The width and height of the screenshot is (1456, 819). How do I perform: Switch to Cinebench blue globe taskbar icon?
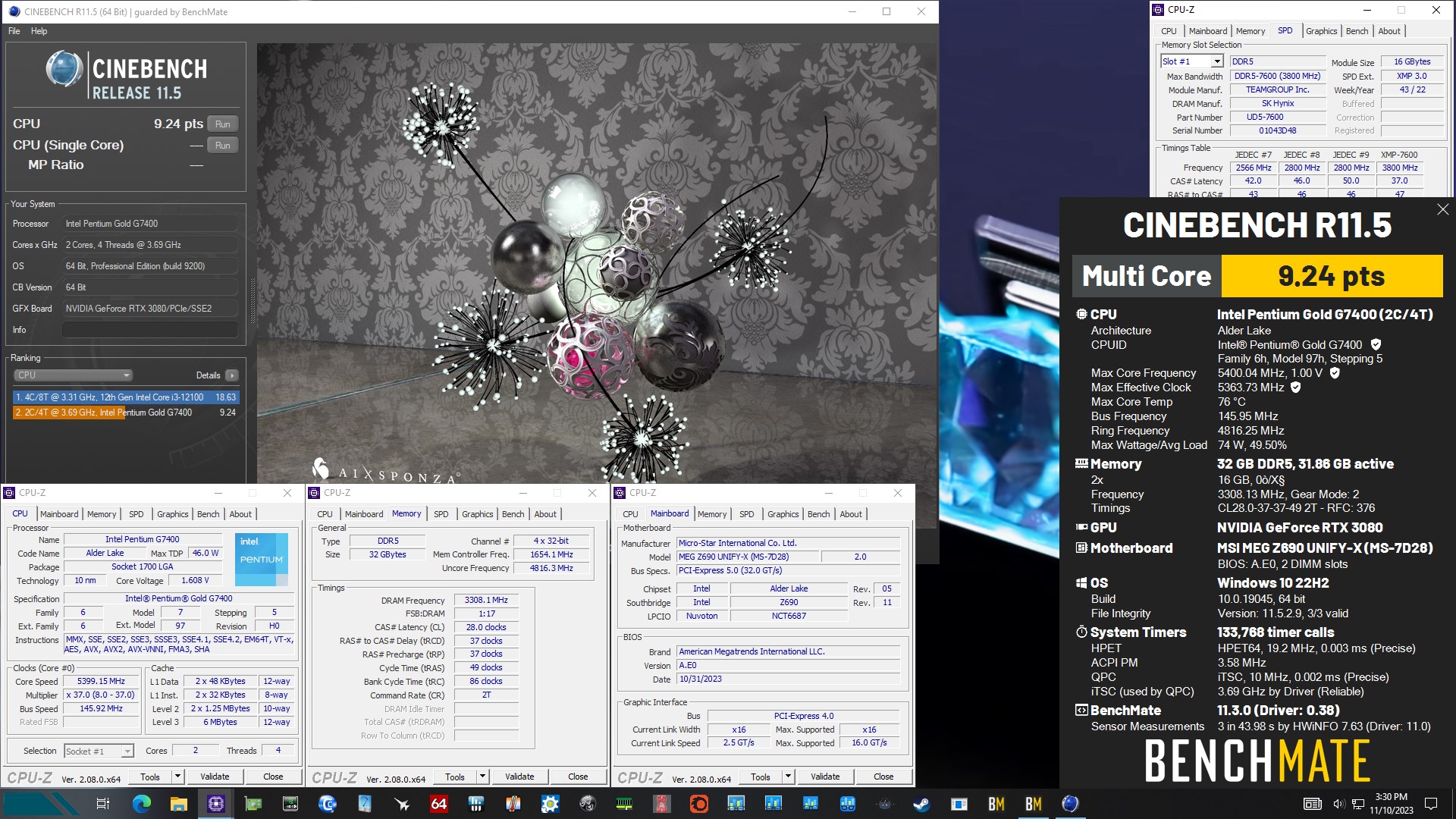(x=1070, y=804)
